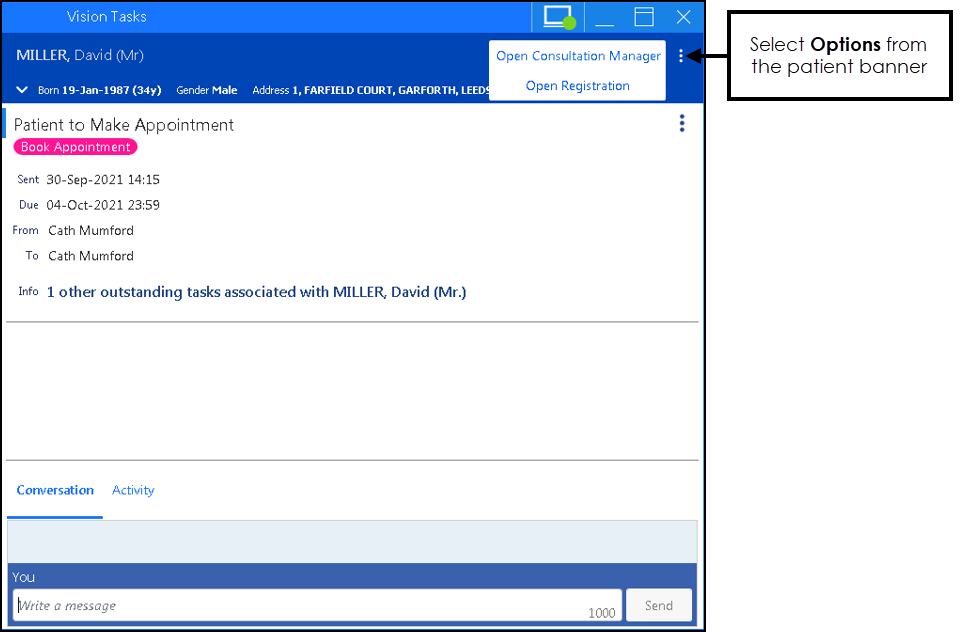Click patient name MILLER, David (Mr)
Viewport: 961px width, 632px height.
[x=80, y=55]
